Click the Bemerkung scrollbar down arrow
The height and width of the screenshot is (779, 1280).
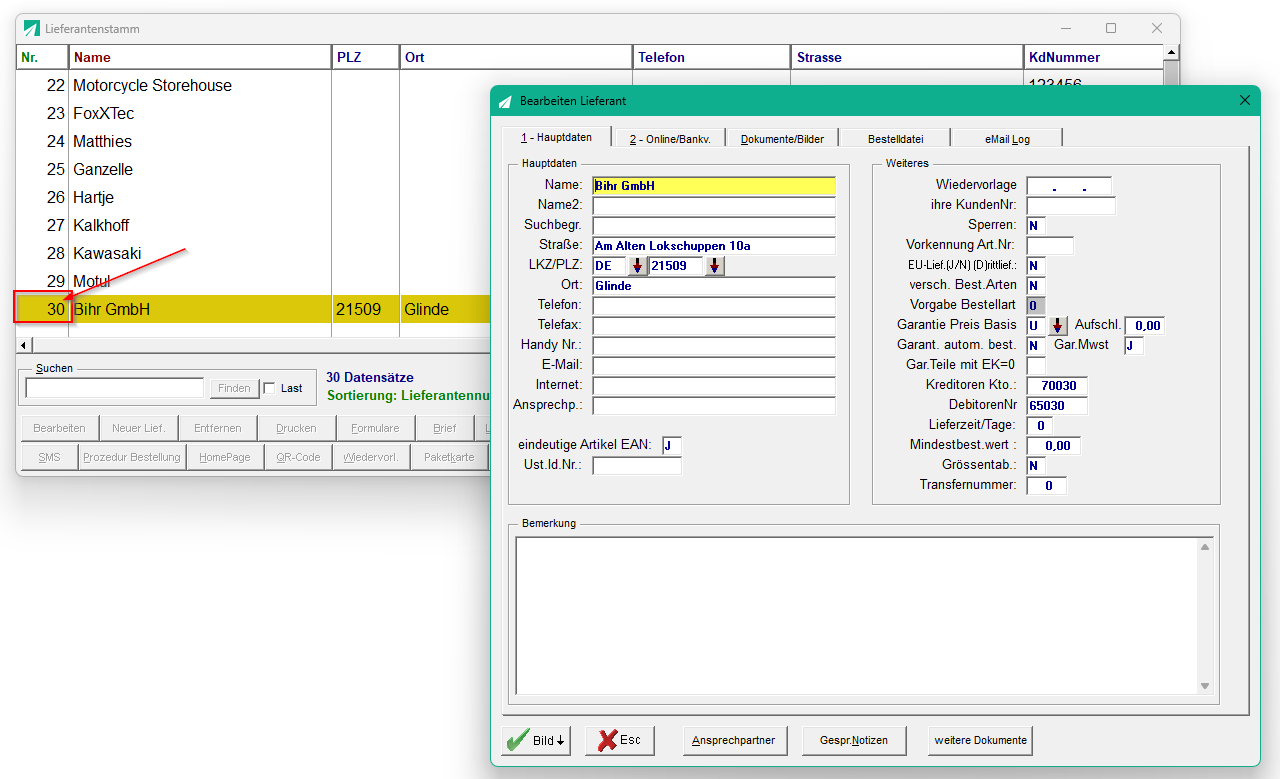click(x=1205, y=686)
